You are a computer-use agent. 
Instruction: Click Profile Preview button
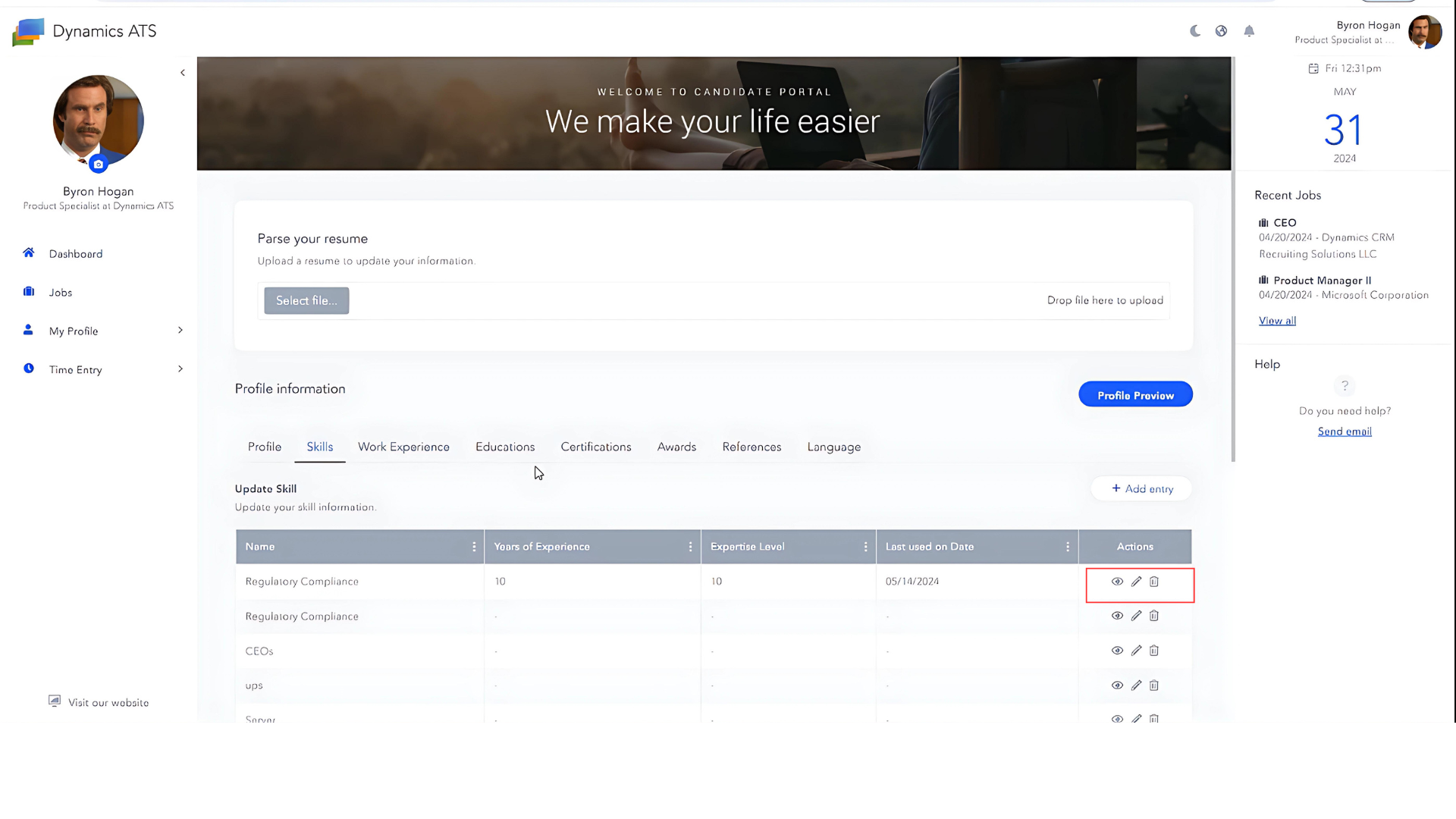(1135, 394)
